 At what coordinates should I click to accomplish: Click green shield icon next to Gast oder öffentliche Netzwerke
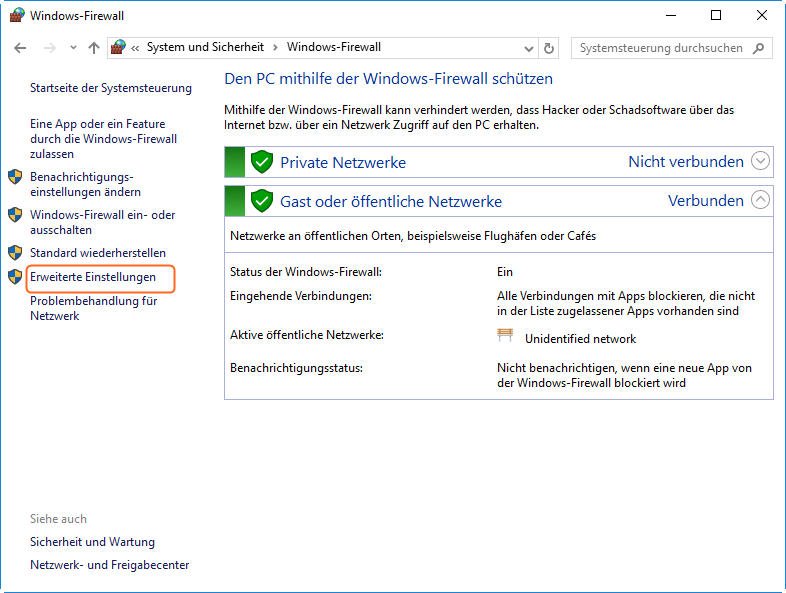pyautogui.click(x=262, y=201)
